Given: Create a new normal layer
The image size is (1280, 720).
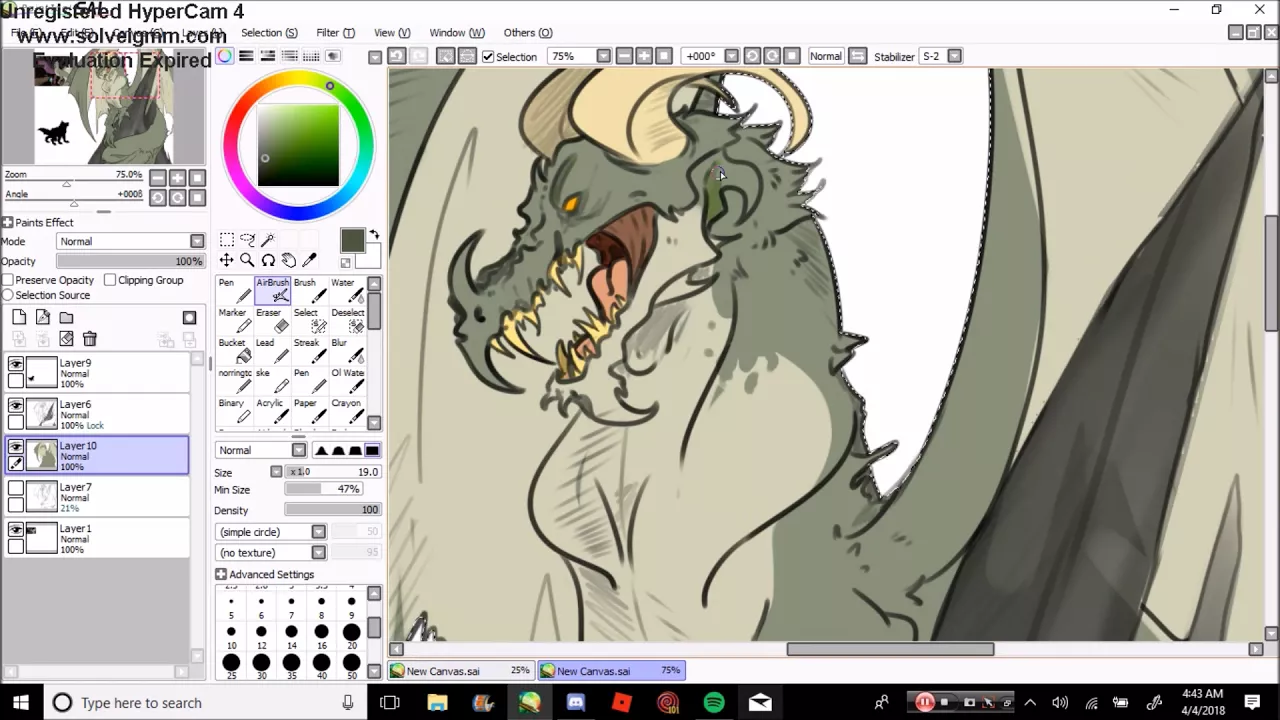Looking at the screenshot, I should [19, 317].
